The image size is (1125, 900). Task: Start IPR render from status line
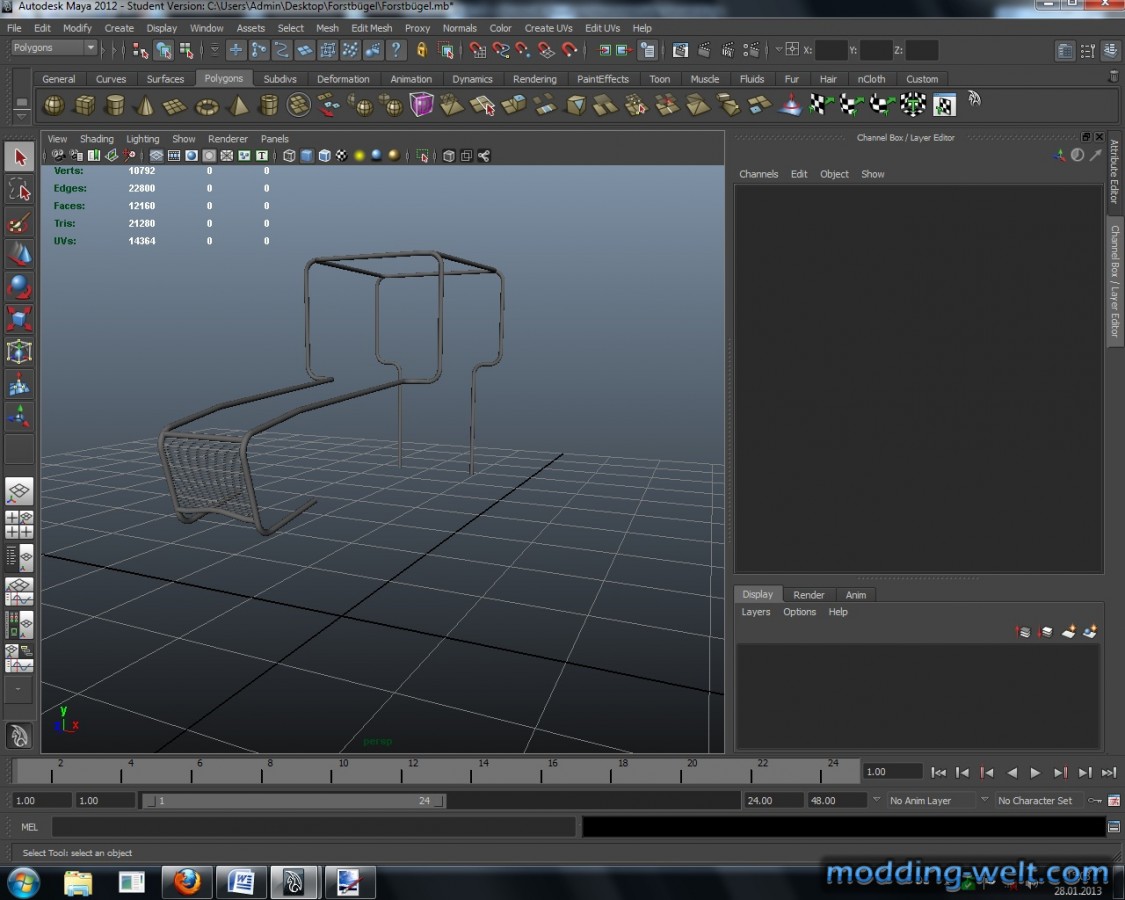728,50
